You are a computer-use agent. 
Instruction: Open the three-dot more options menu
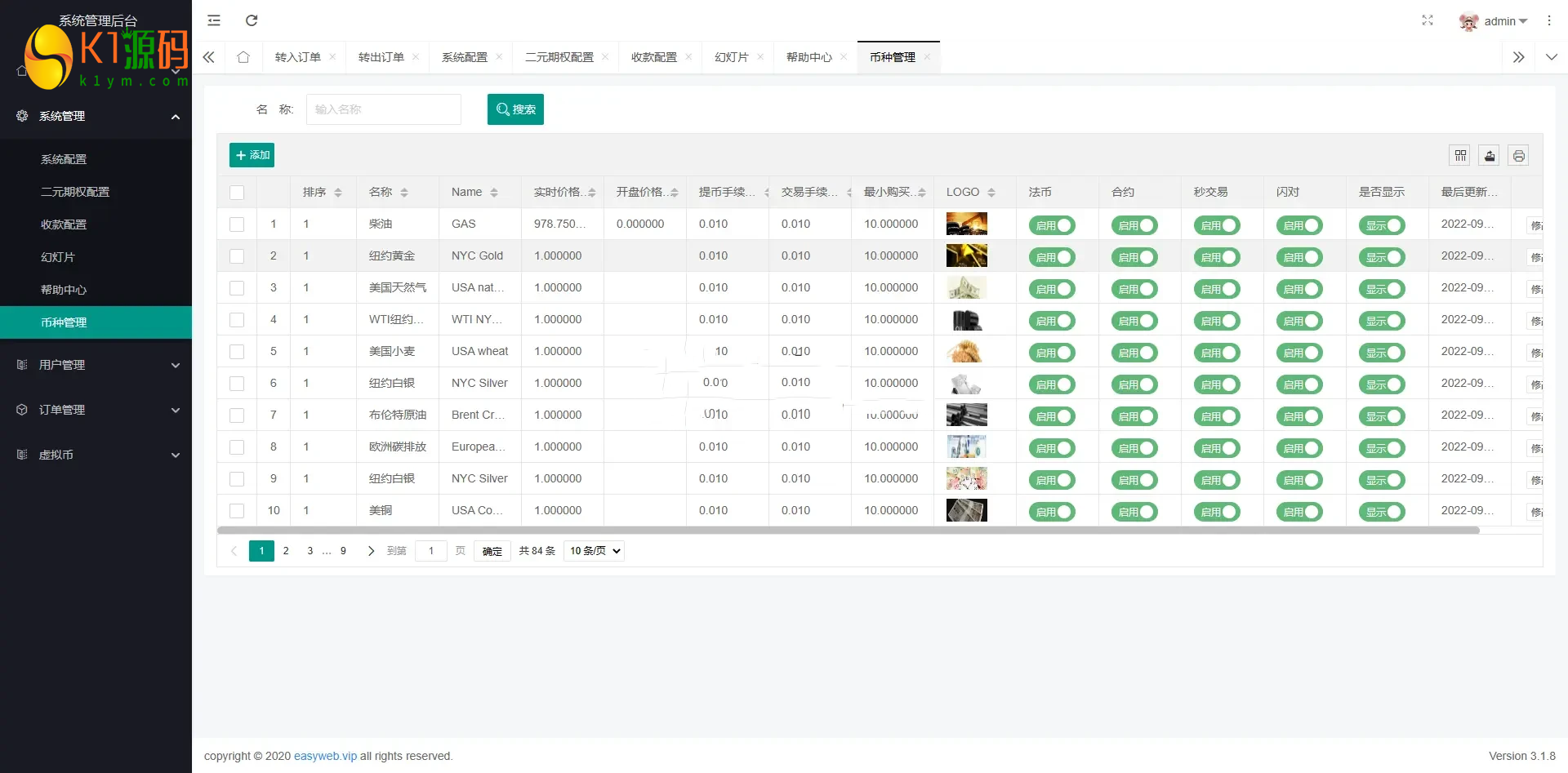tap(1549, 20)
